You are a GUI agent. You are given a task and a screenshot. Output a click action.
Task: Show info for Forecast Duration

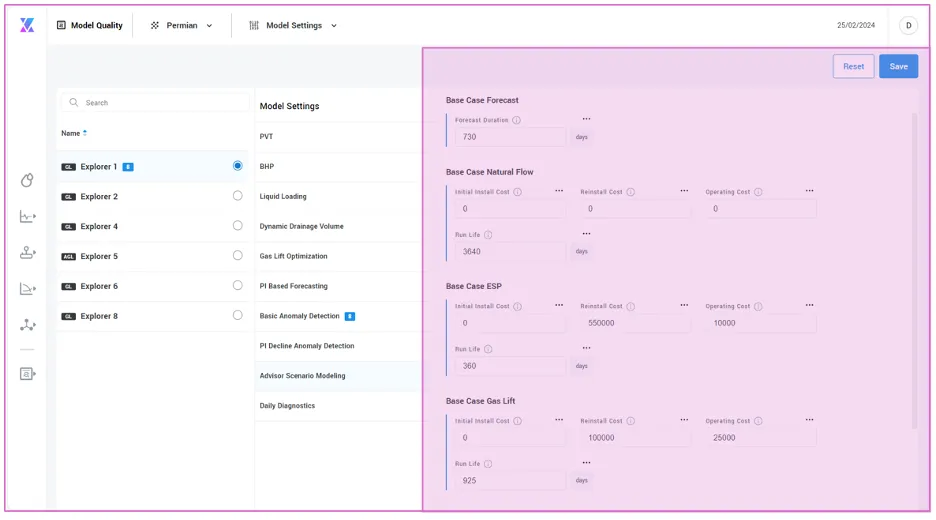tap(516, 120)
